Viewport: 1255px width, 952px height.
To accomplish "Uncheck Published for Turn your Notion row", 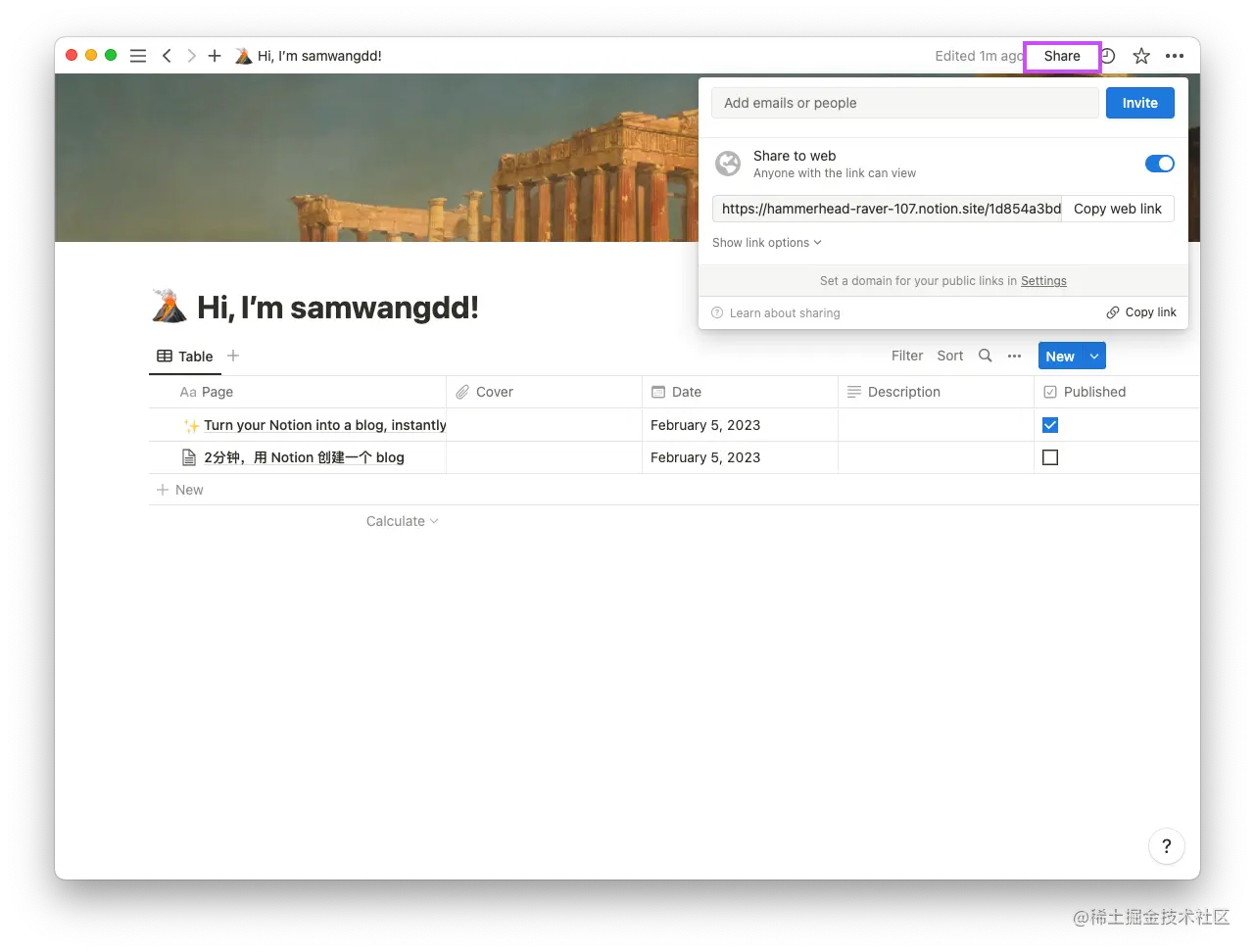I will [1050, 425].
